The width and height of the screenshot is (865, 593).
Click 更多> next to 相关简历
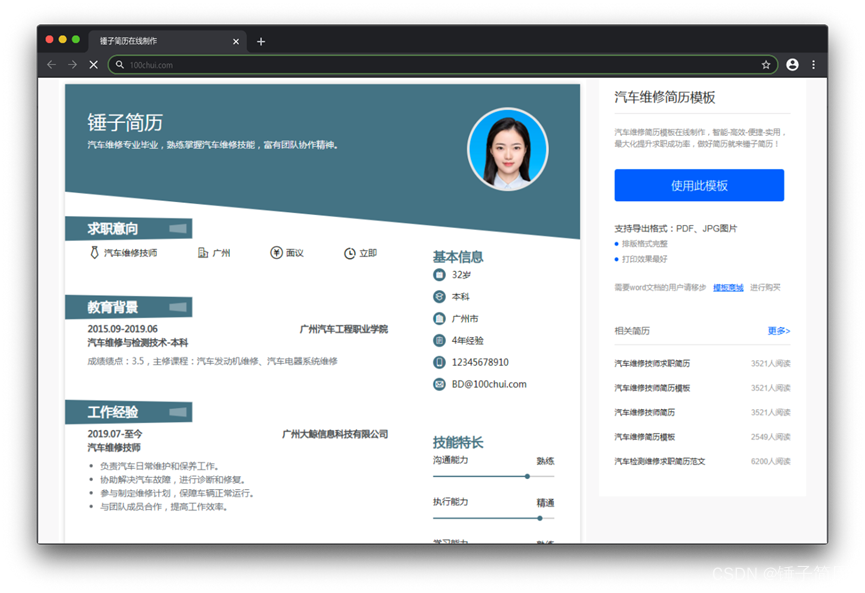[x=779, y=331]
